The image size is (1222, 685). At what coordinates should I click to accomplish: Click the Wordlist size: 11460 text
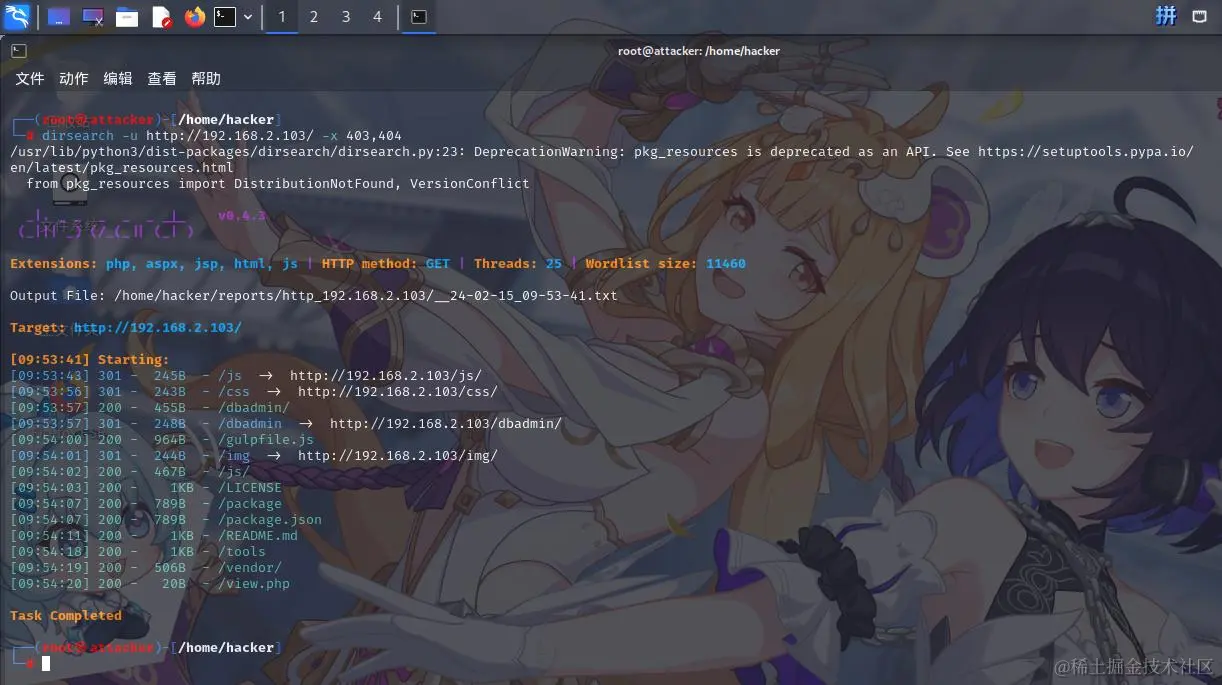(x=666, y=264)
